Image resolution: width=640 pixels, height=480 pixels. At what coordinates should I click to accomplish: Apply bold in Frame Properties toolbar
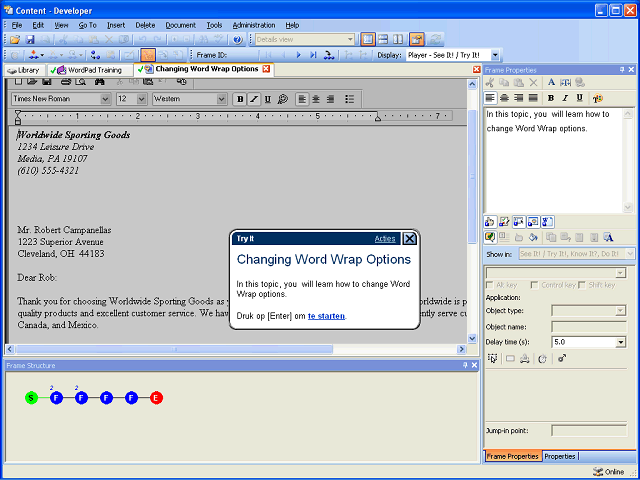[x=551, y=98]
